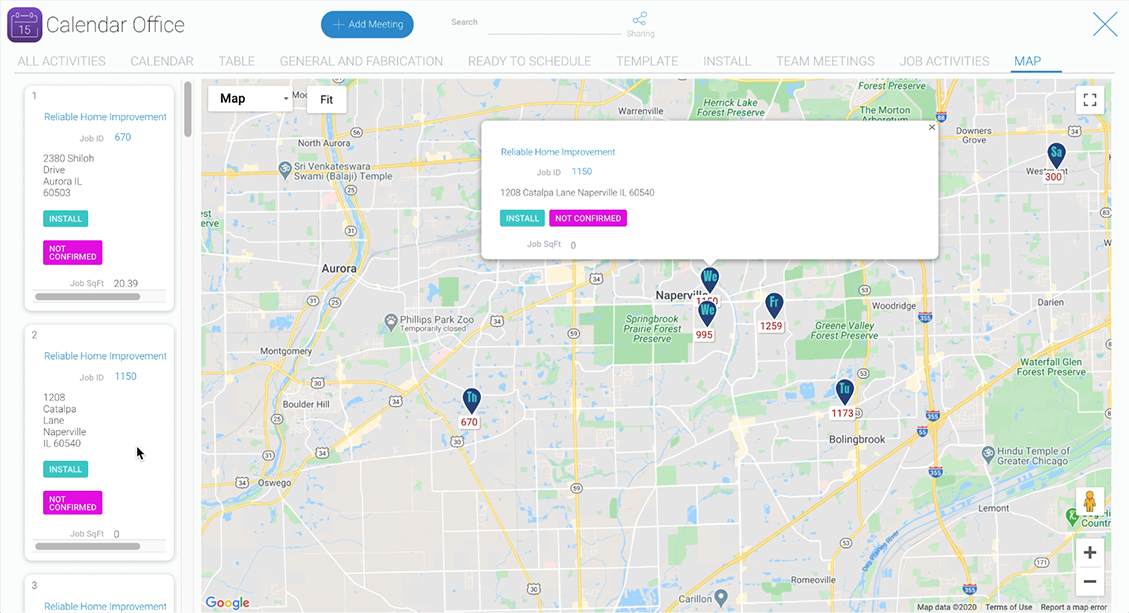This screenshot has width=1129, height=613.
Task: Focus the Search input field
Action: (x=554, y=25)
